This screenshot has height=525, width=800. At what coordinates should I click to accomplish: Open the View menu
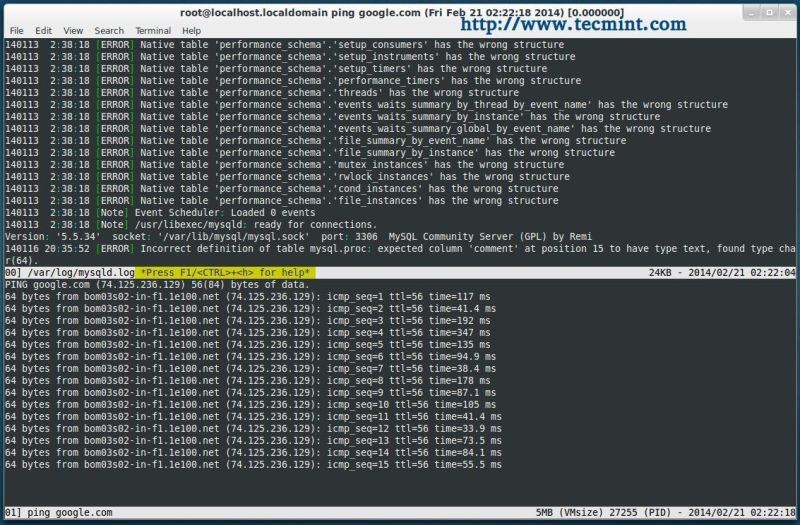[73, 31]
